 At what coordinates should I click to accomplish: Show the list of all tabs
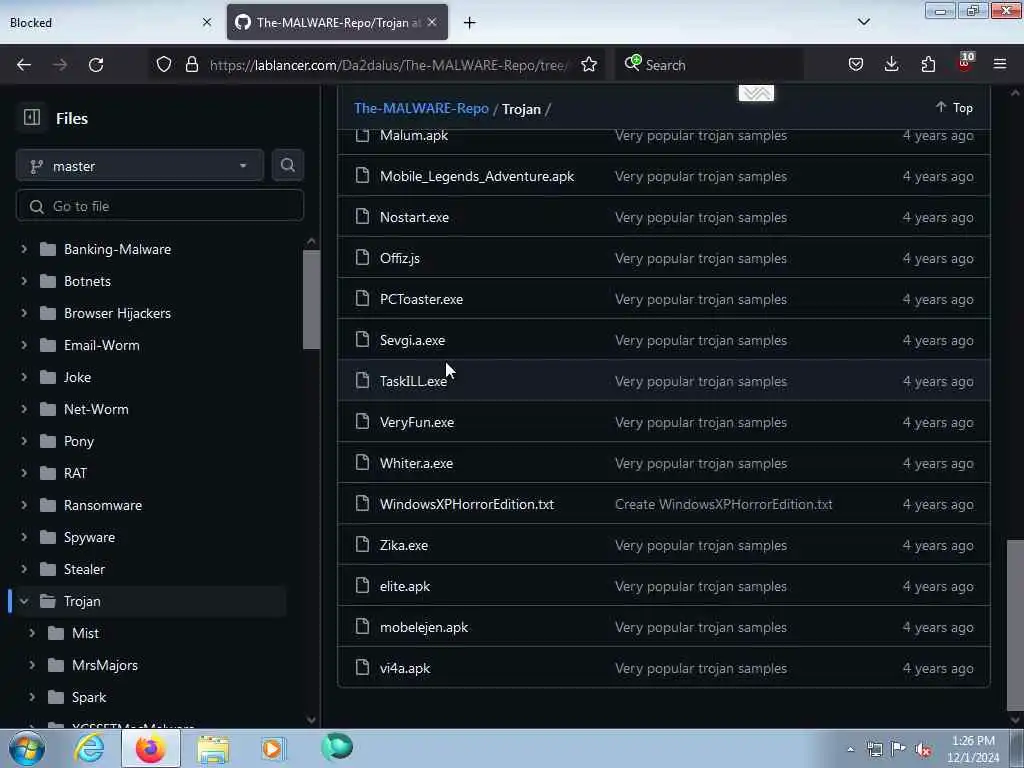(x=863, y=22)
